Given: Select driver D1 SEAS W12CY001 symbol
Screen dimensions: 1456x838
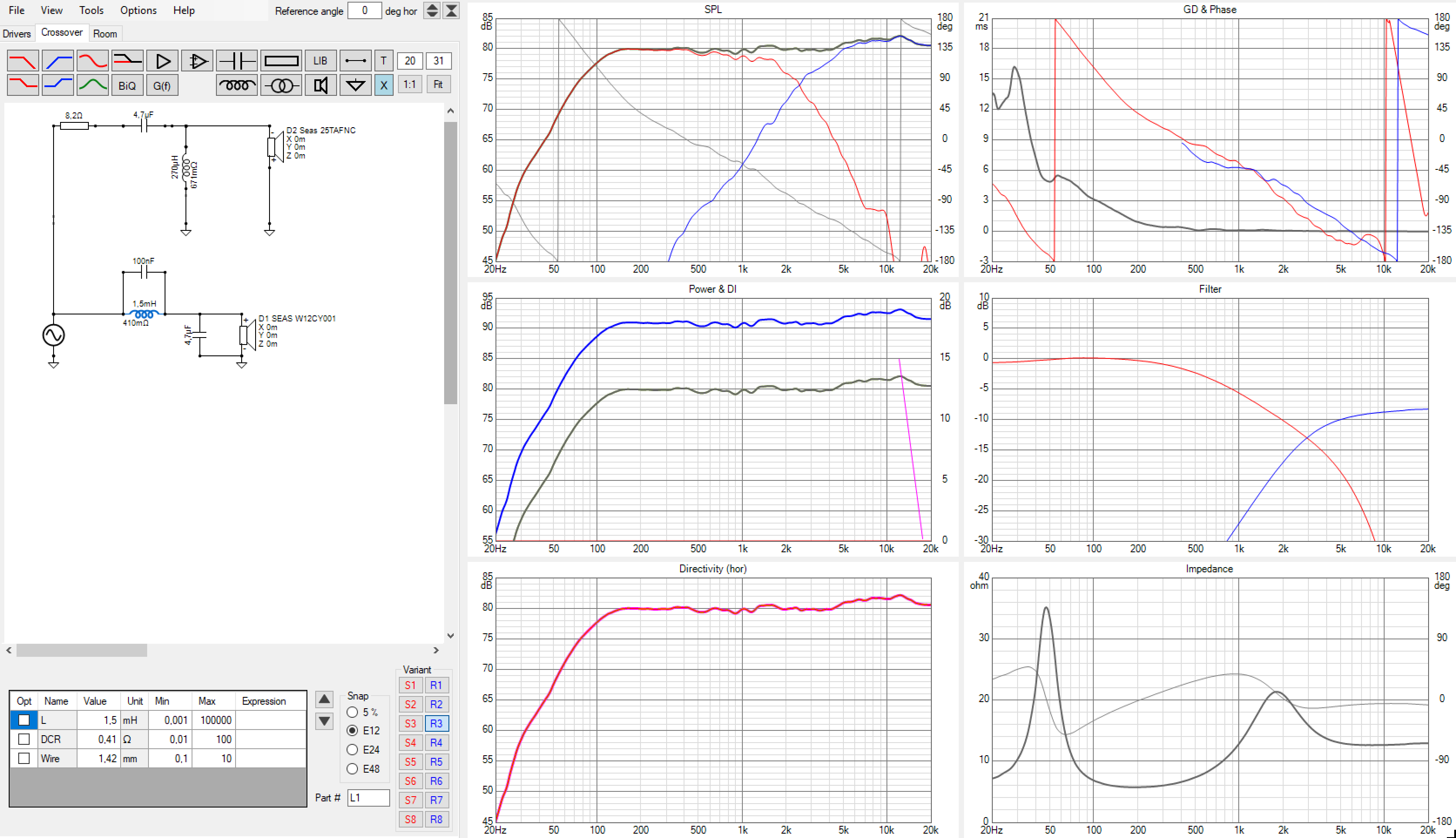Looking at the screenshot, I should [x=247, y=335].
